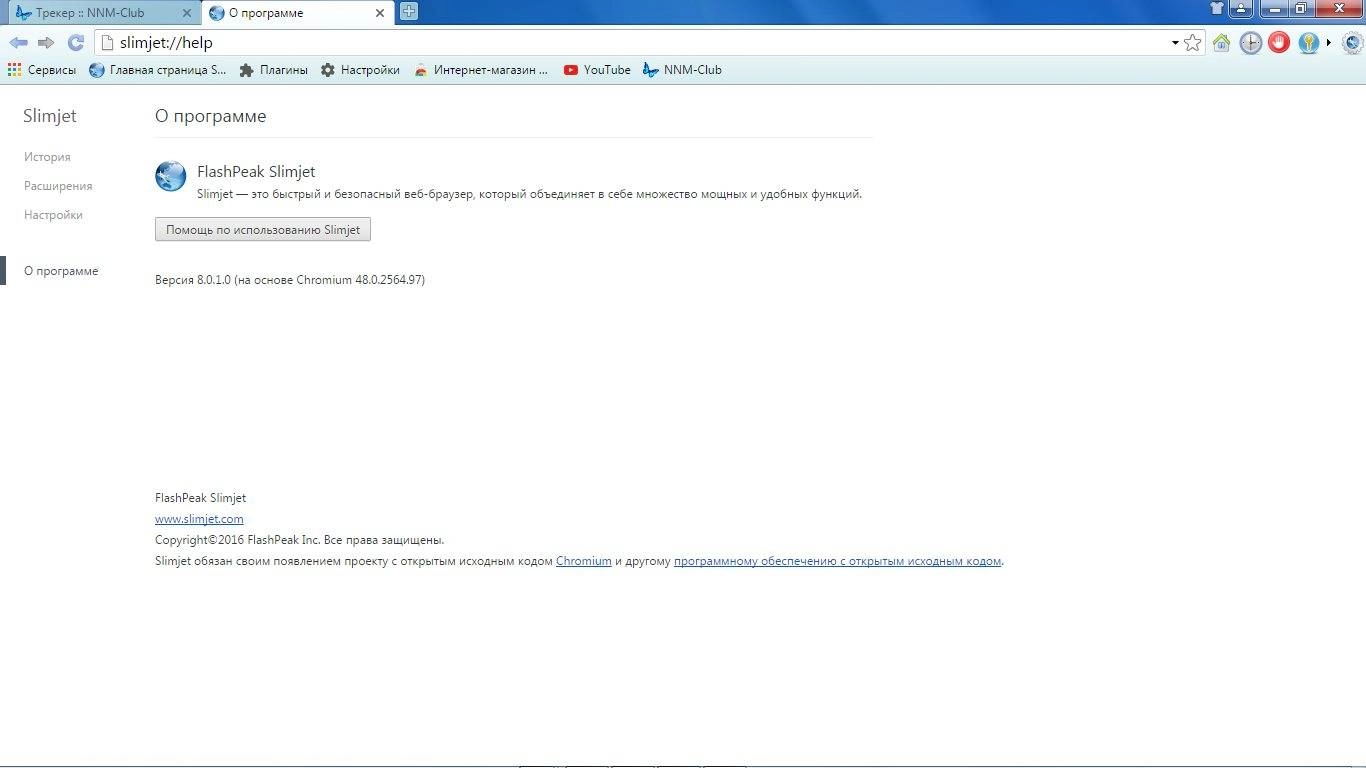Go back with the back arrow
This screenshot has height=768, width=1366.
[18, 43]
